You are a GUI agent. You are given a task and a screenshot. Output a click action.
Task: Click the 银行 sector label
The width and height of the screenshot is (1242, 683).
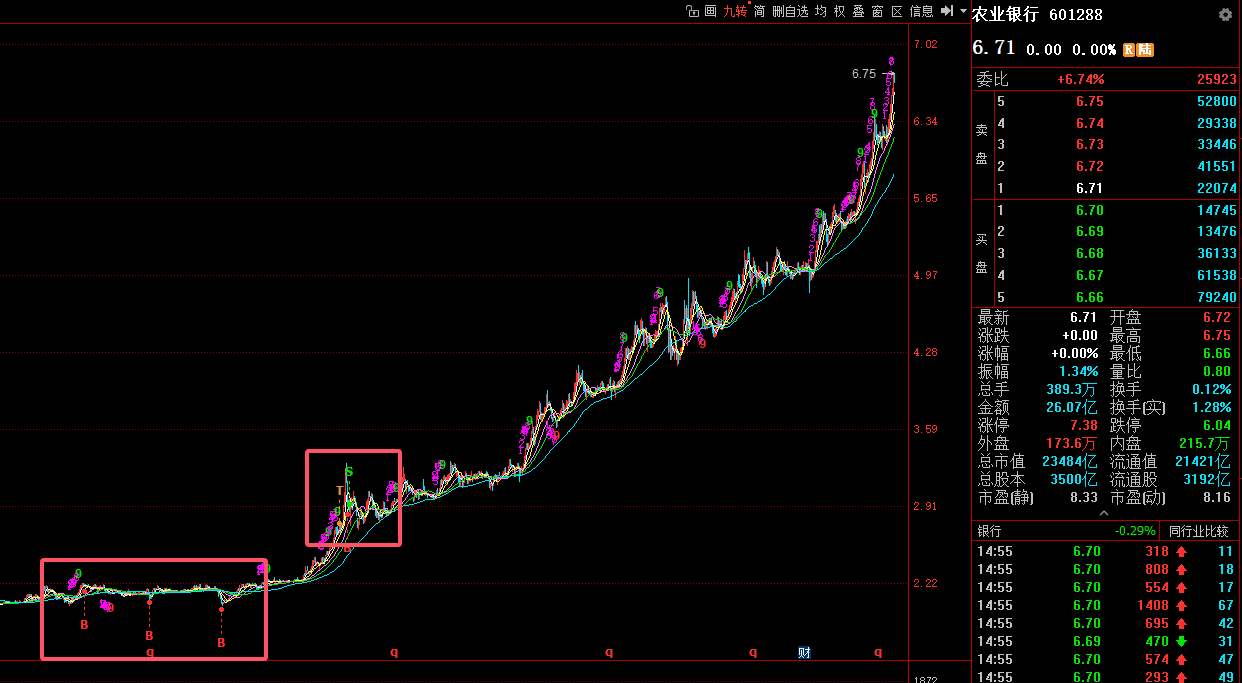click(x=989, y=531)
